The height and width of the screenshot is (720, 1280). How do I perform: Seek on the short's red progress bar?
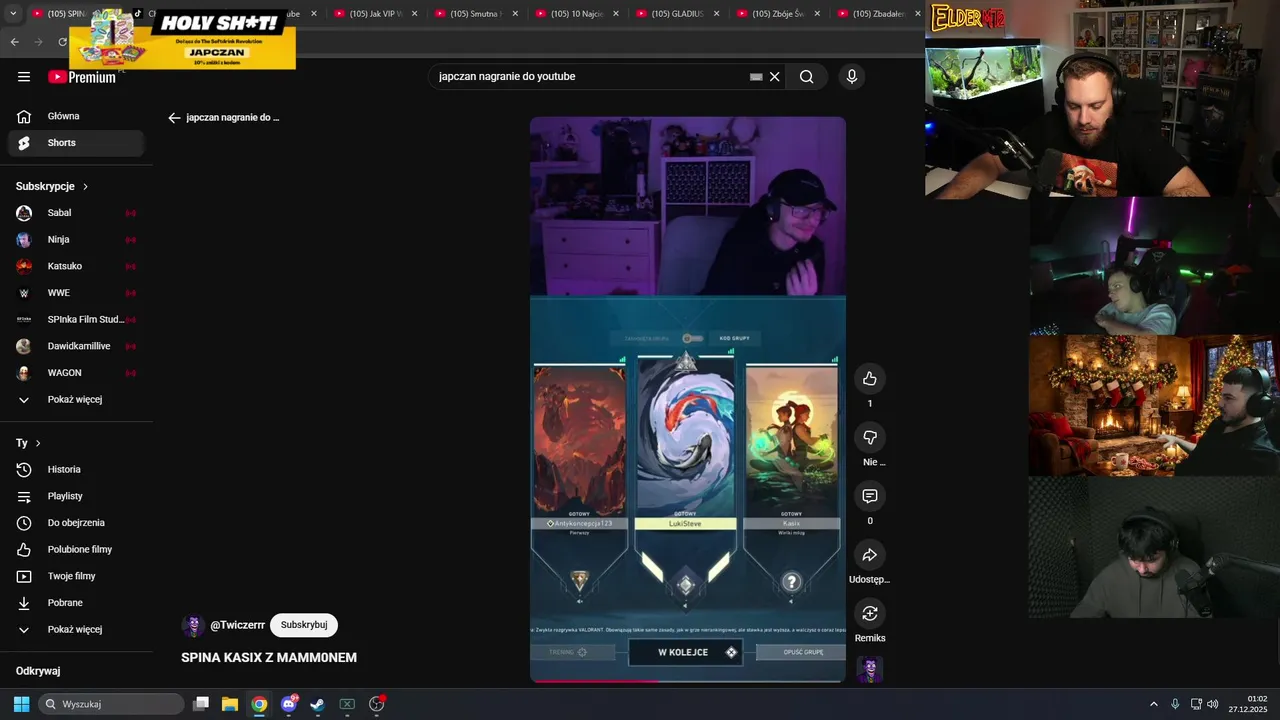pos(688,681)
